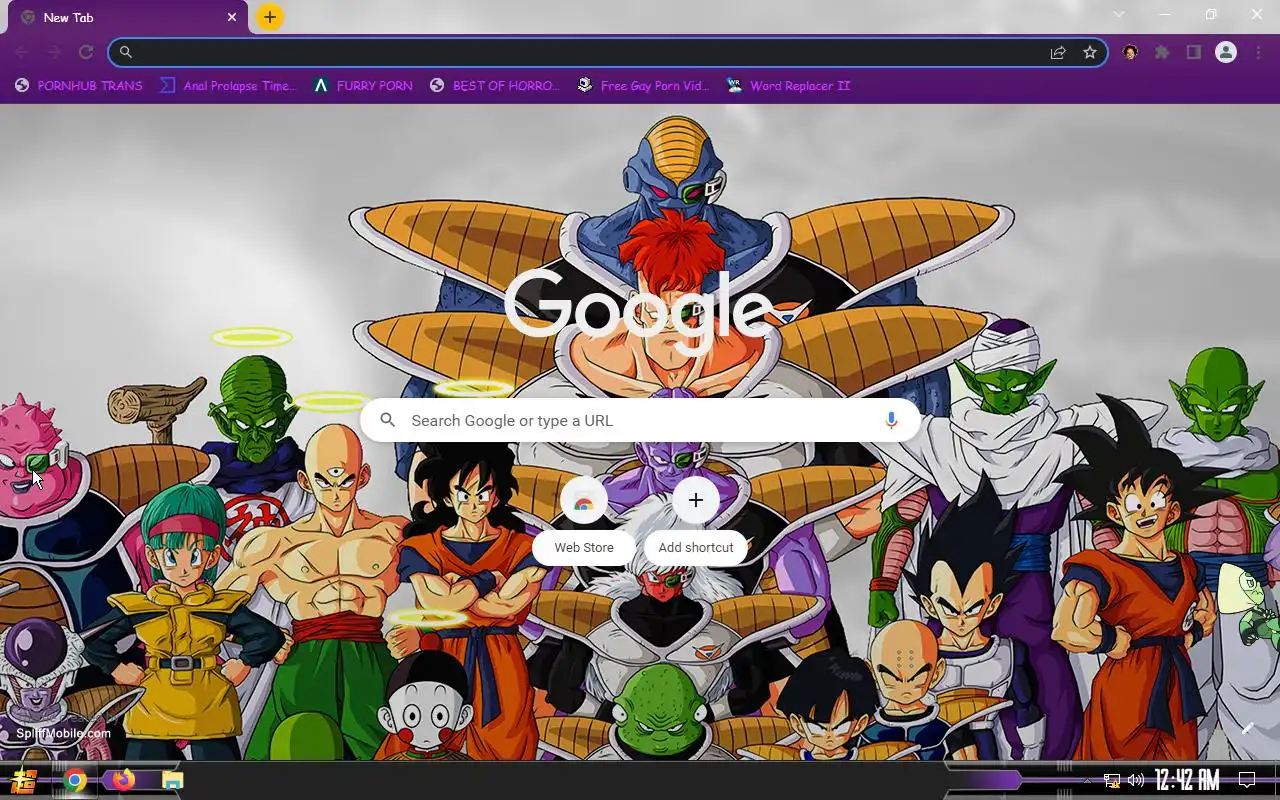
Task: Go forward with the browser forward arrow
Action: pos(54,52)
